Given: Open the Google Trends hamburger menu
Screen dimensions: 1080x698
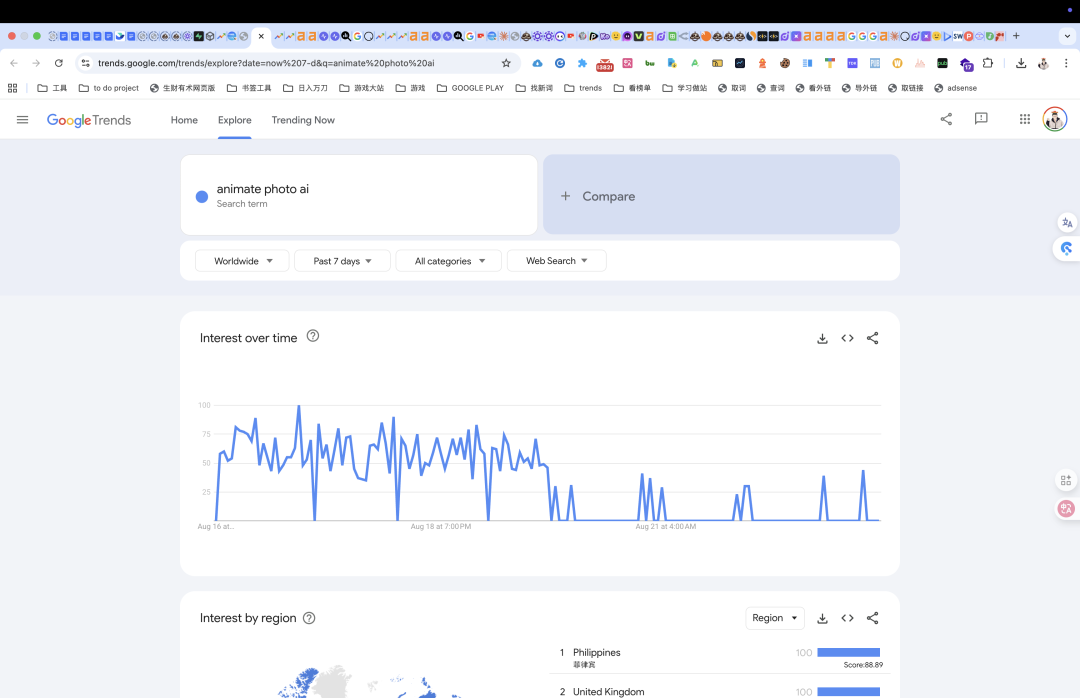Looking at the screenshot, I should [22, 120].
